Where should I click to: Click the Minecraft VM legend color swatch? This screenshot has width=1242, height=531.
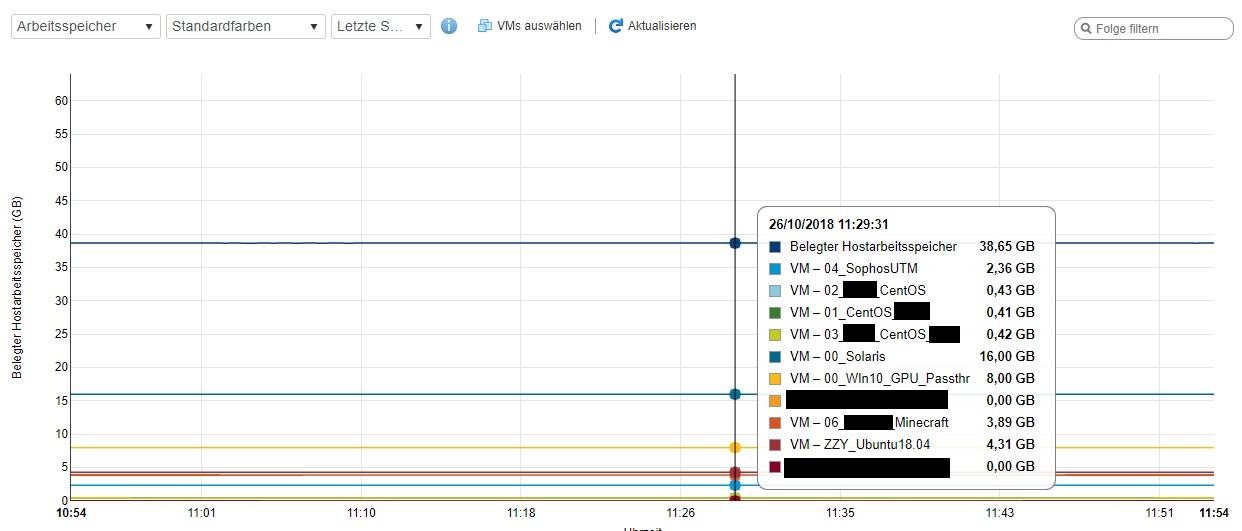click(x=775, y=423)
